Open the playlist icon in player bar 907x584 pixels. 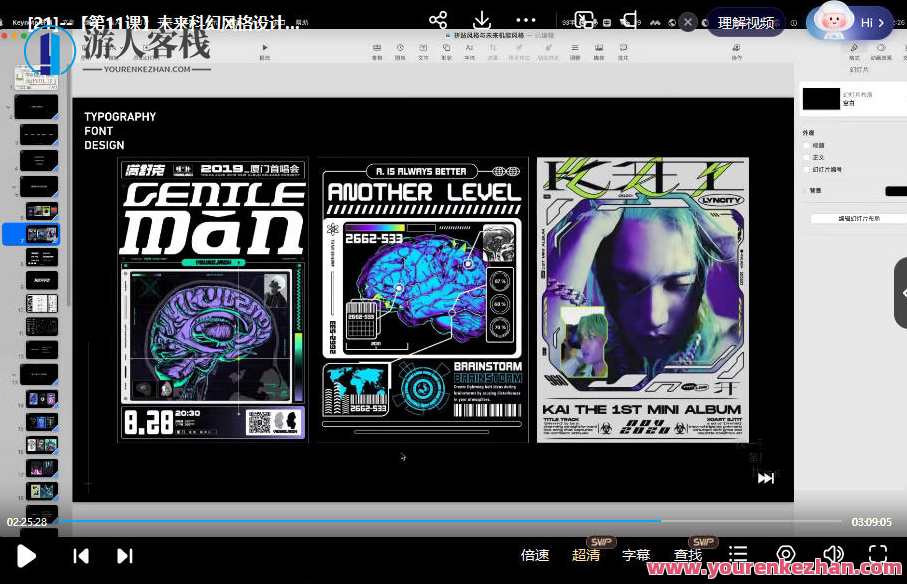[x=738, y=555]
